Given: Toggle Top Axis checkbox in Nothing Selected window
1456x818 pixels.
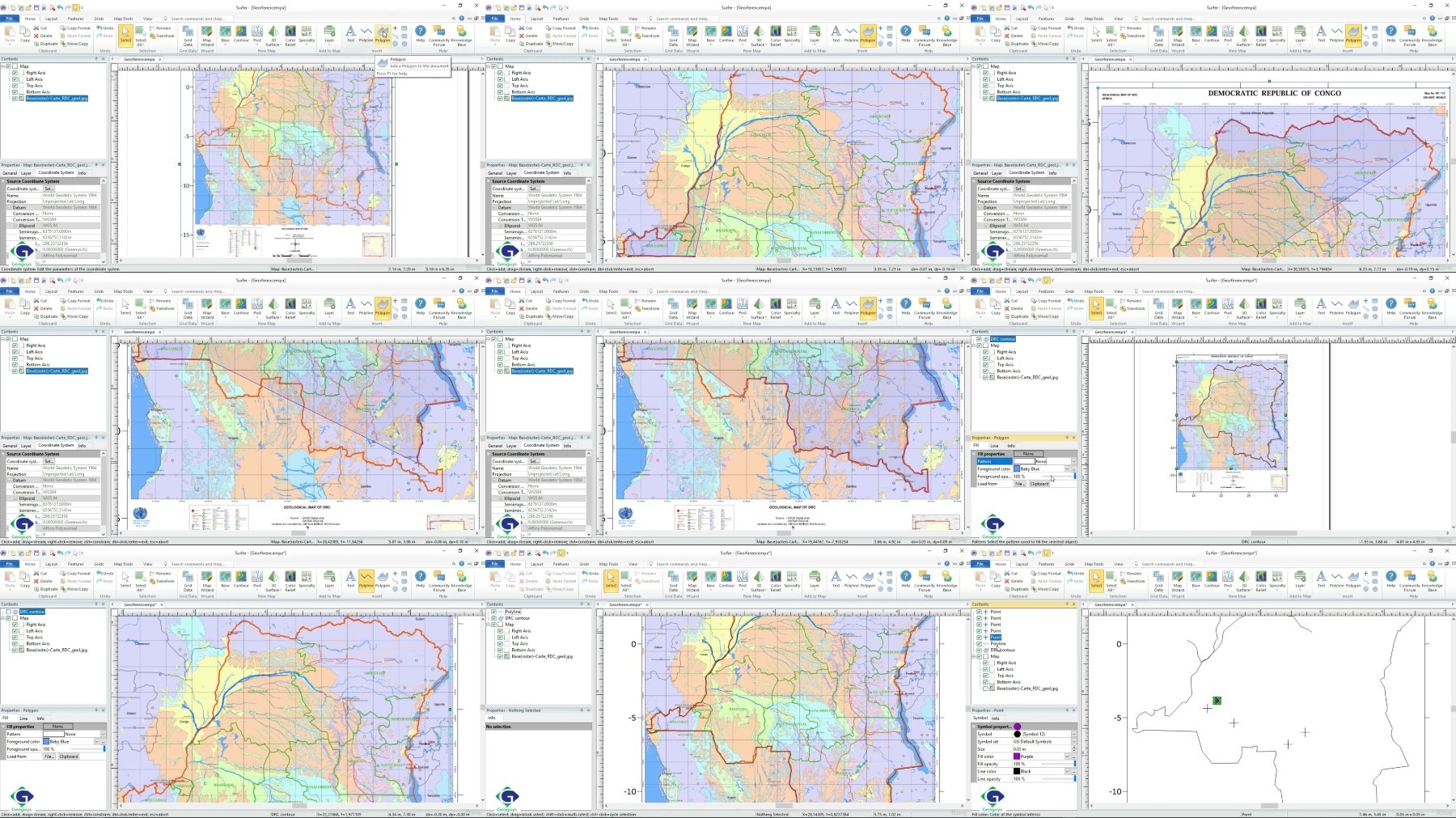Looking at the screenshot, I should pyautogui.click(x=500, y=643).
